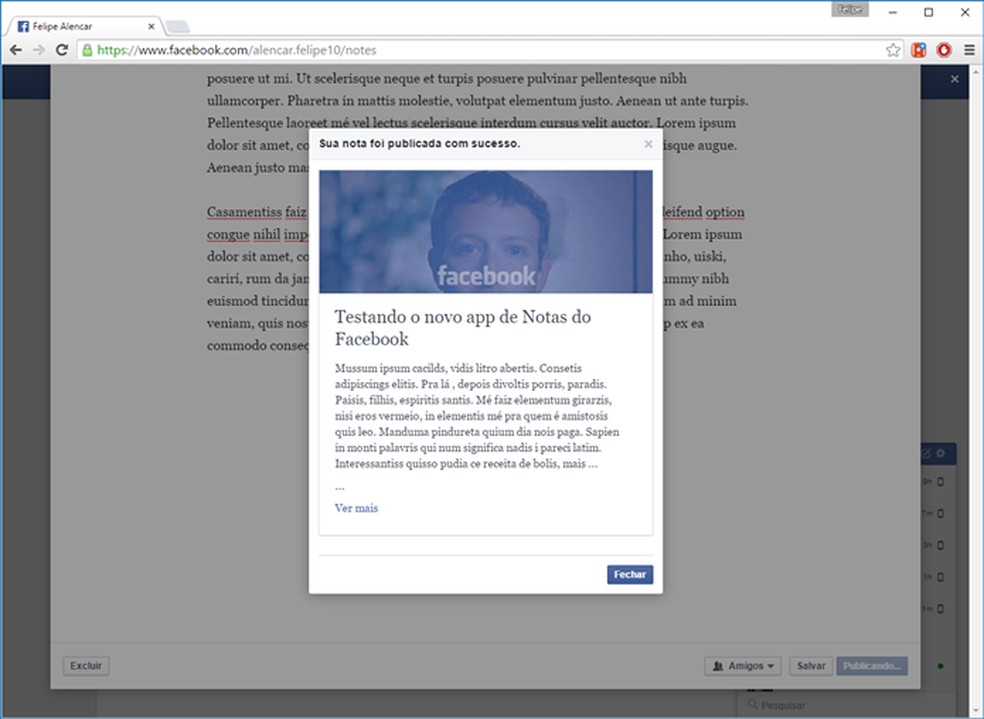Click the mobile icon beside 1m
This screenshot has height=719, width=984.
click(x=941, y=609)
